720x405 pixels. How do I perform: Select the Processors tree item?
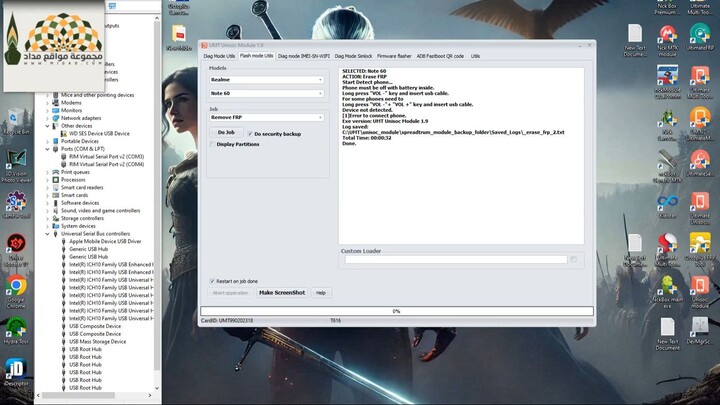click(x=73, y=180)
